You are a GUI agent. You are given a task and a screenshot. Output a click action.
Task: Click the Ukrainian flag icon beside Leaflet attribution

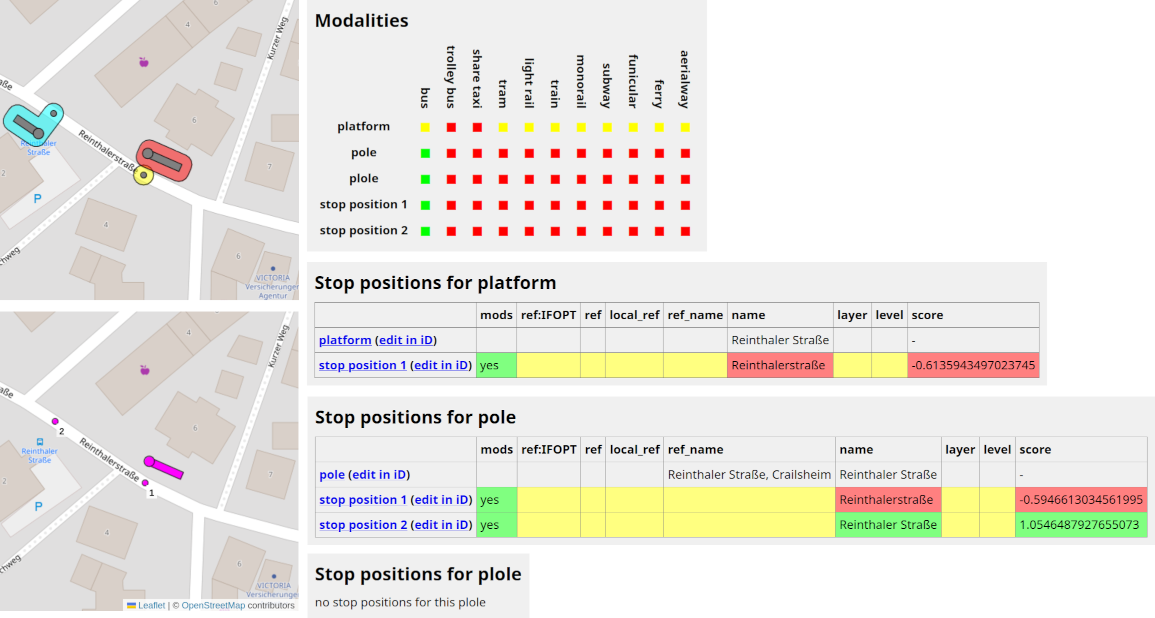coord(131,605)
